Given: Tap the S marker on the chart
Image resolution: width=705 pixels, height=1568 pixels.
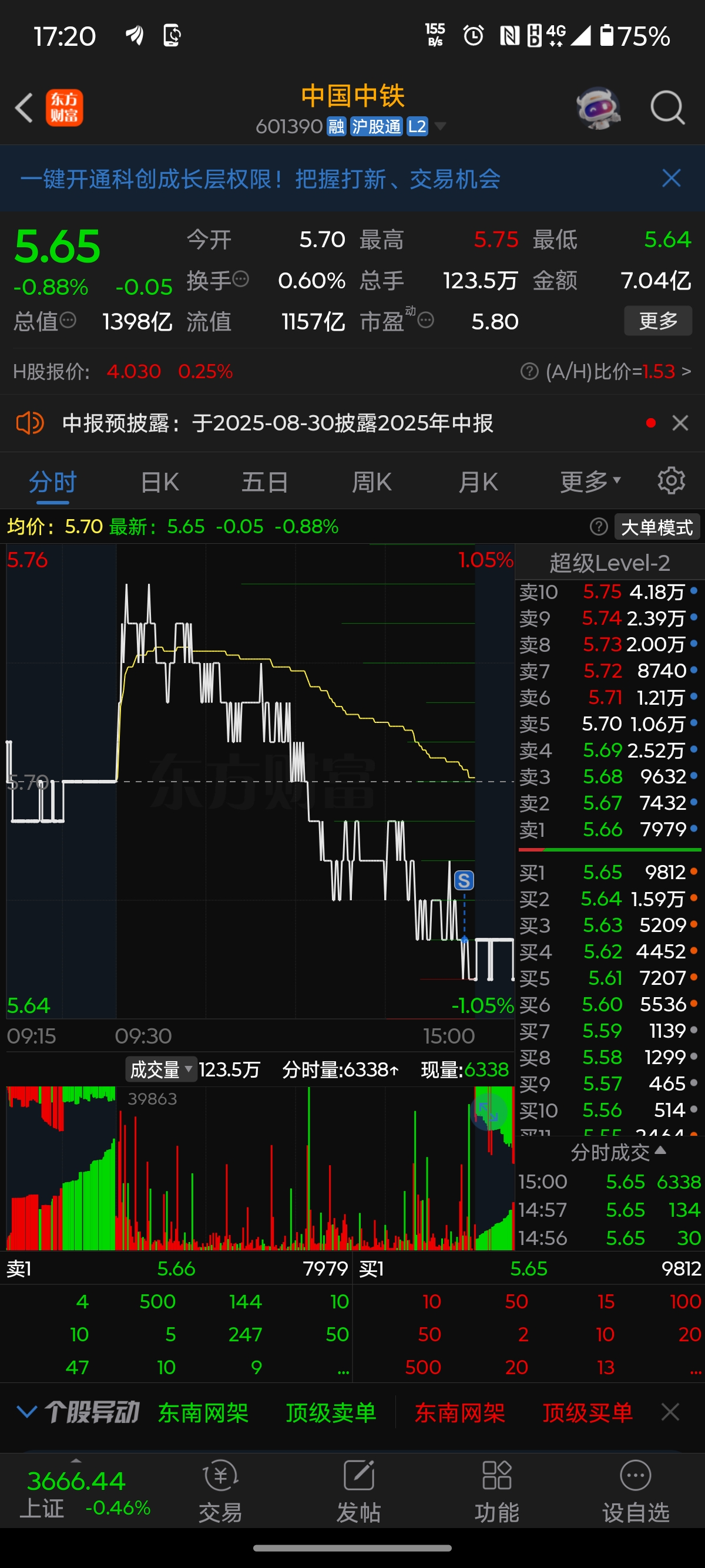Looking at the screenshot, I should [x=464, y=880].
